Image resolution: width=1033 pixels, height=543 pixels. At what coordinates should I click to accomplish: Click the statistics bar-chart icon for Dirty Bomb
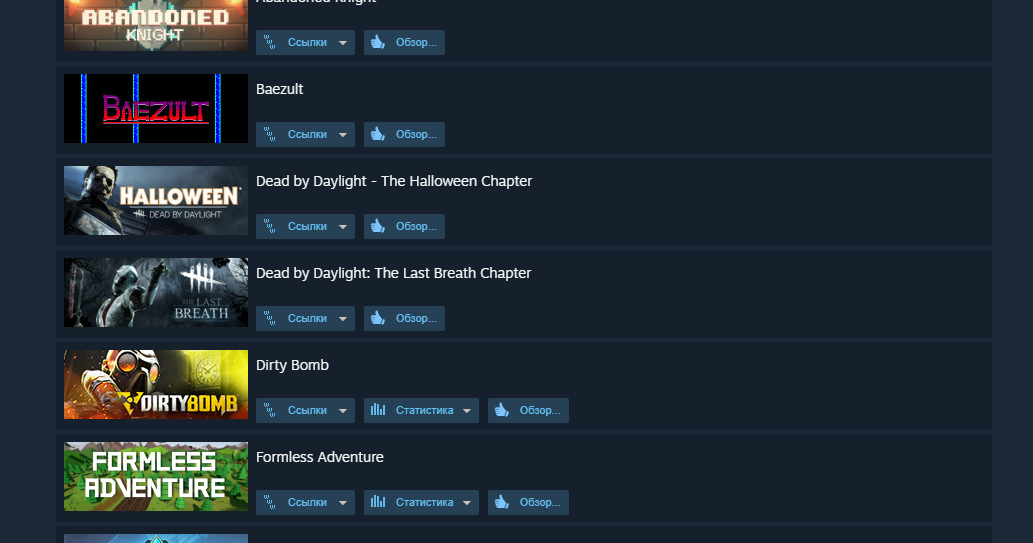coord(377,410)
